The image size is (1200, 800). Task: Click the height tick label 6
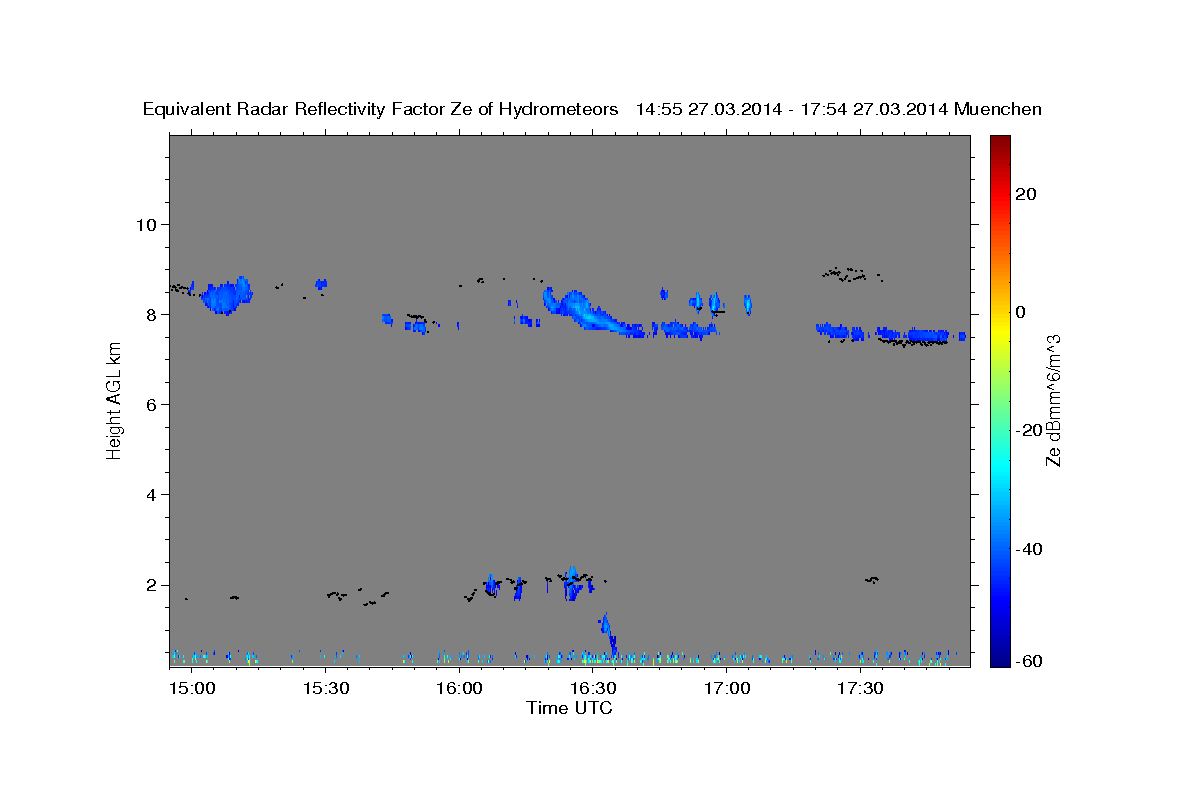click(x=149, y=405)
